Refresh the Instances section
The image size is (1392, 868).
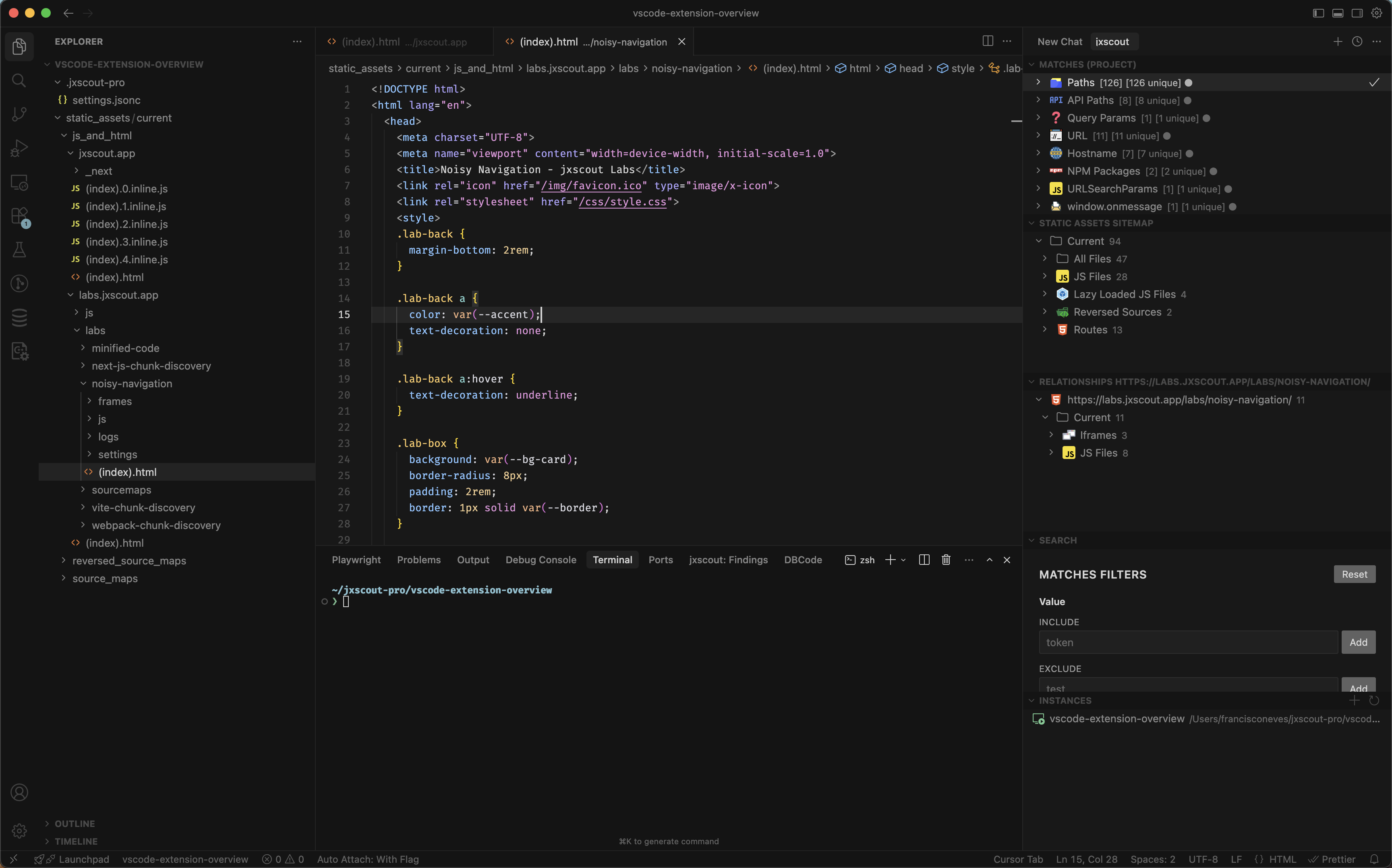[1374, 701]
